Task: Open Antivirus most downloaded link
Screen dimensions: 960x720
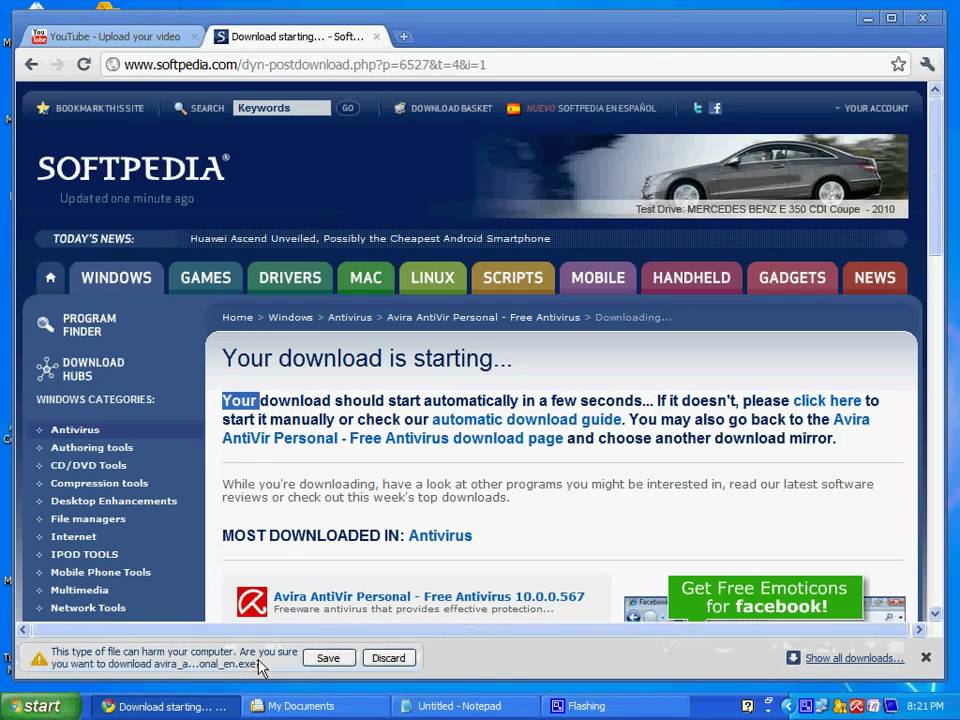Action: (440, 536)
